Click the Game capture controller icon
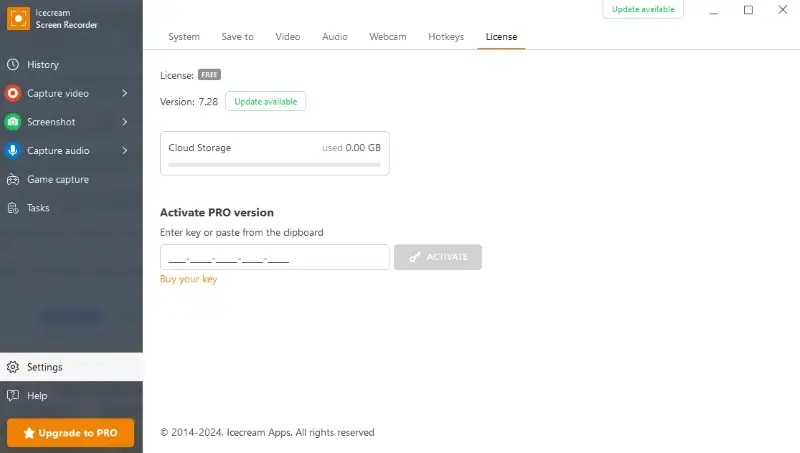The image size is (800, 453). click(13, 180)
